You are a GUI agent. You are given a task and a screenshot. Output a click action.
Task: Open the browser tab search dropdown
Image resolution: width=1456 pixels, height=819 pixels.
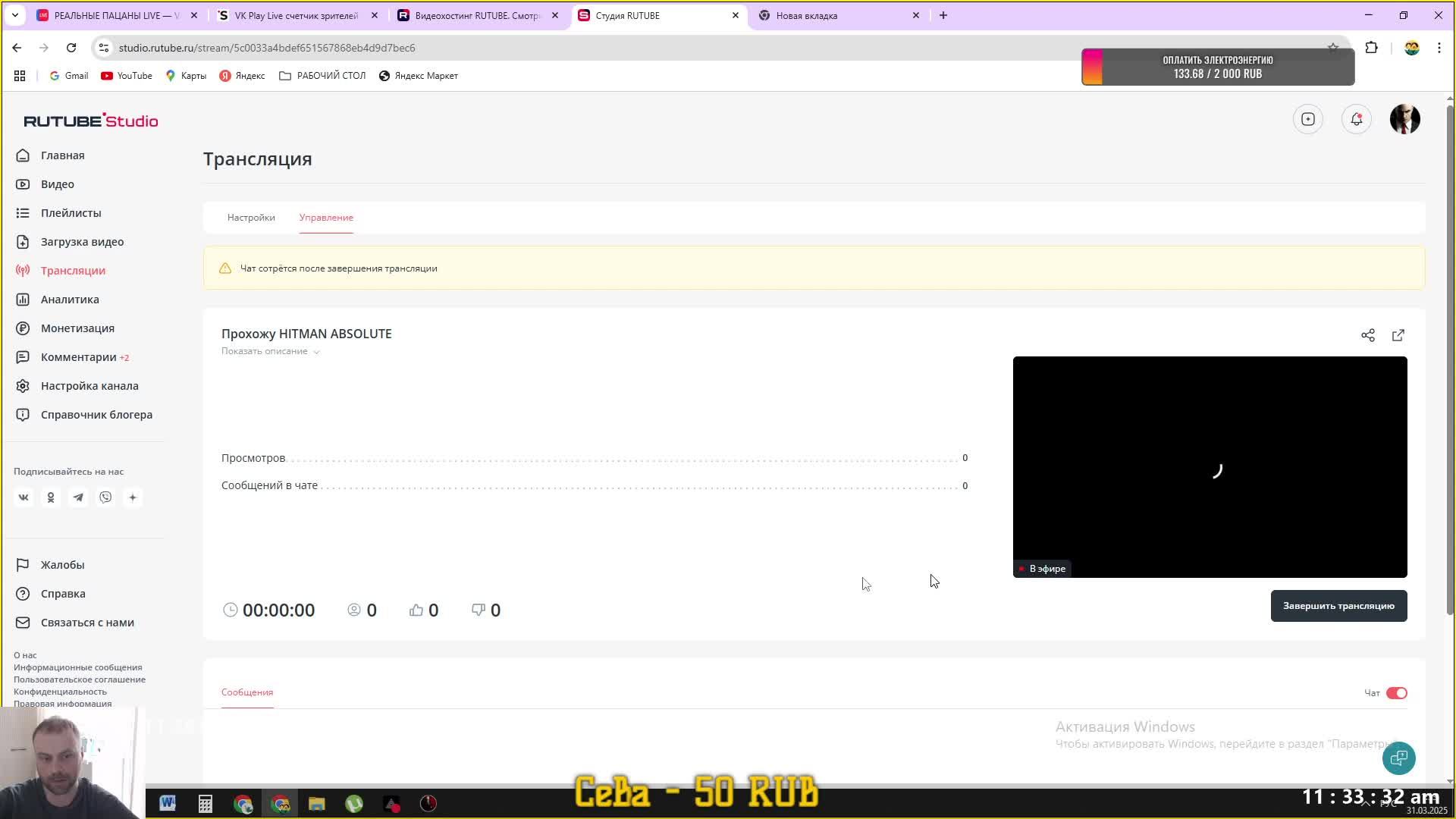[x=14, y=15]
